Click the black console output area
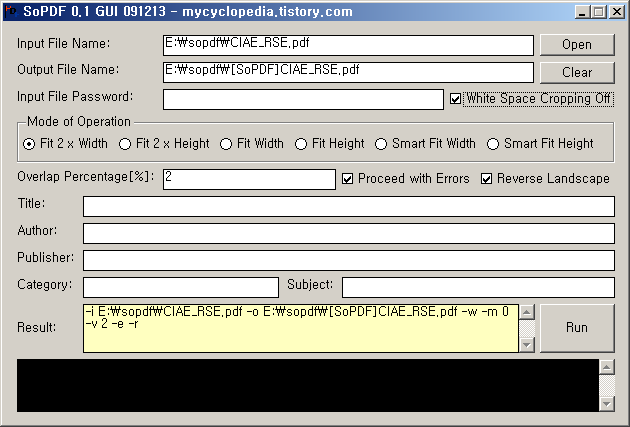 308,385
